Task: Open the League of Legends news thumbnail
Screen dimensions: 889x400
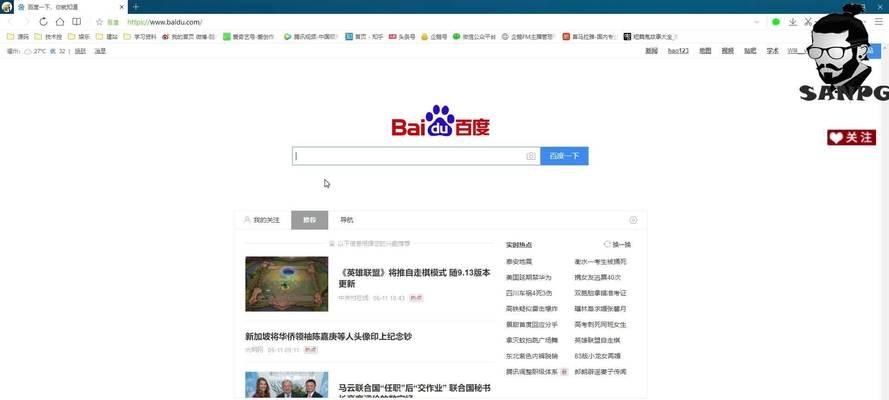Action: click(x=286, y=284)
